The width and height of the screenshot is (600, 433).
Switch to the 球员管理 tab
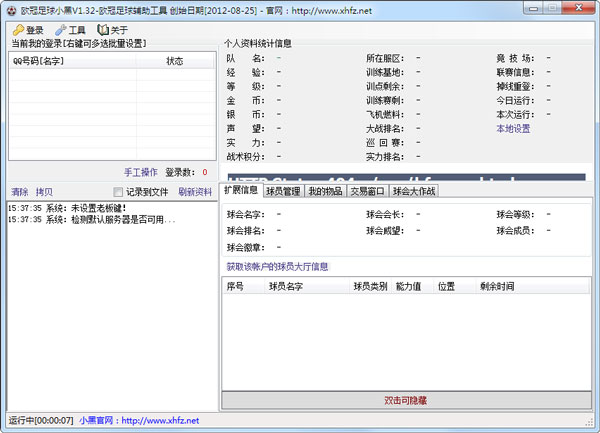(283, 191)
